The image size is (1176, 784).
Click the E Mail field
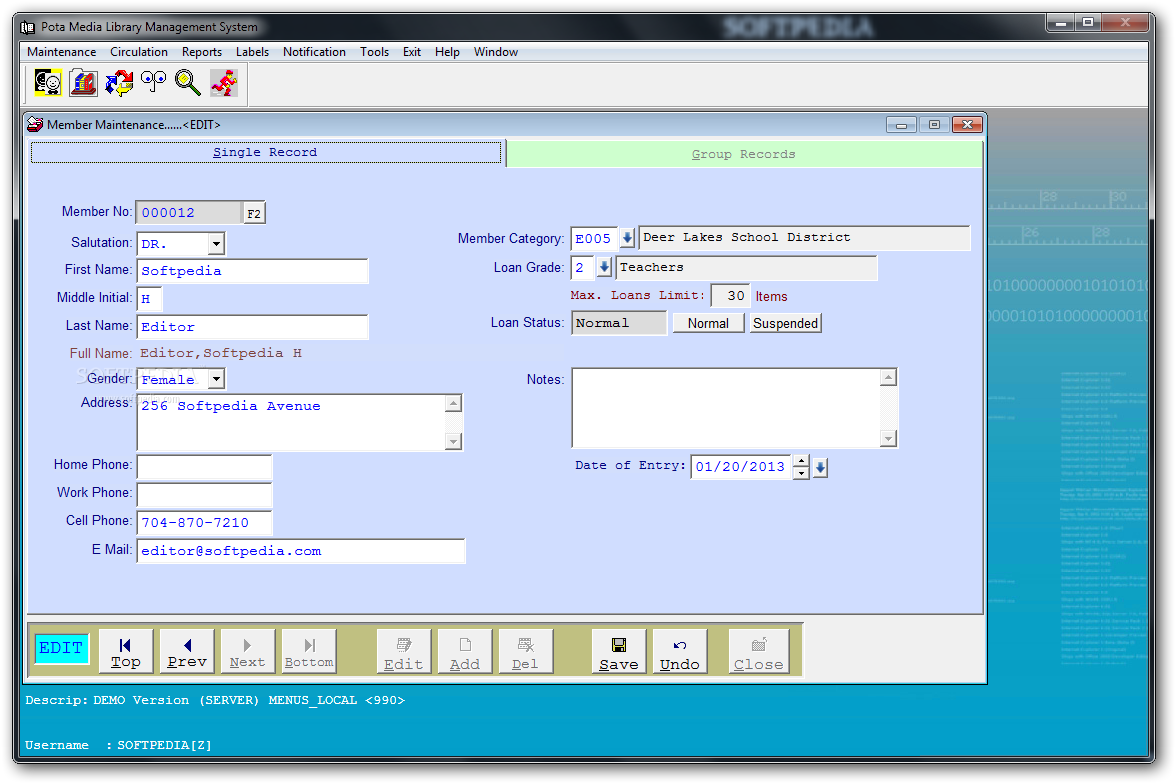(x=301, y=551)
